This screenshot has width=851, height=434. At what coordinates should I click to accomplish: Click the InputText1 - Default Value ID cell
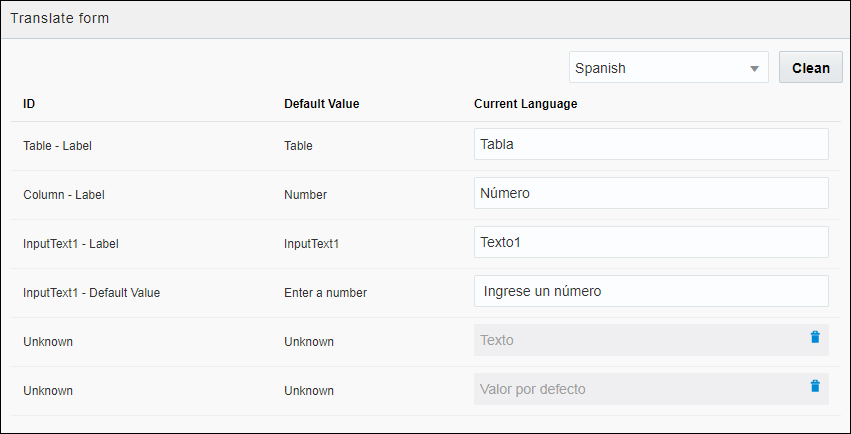tap(92, 292)
